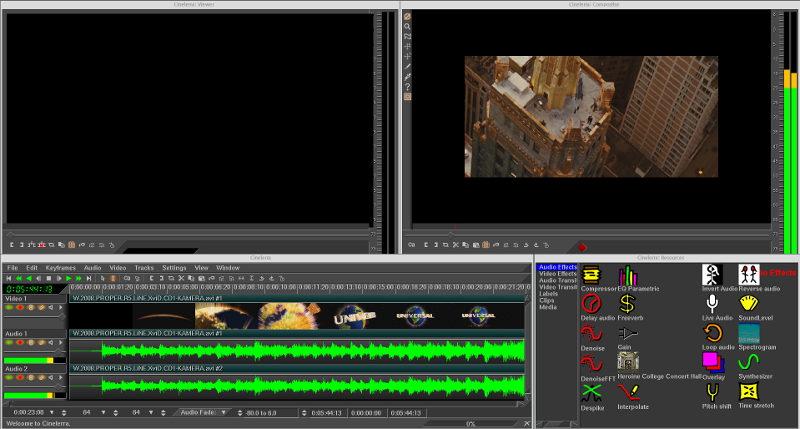Viewport: 800px width, 429px height.
Task: Mute the Video 1 track
Action: click(51, 308)
